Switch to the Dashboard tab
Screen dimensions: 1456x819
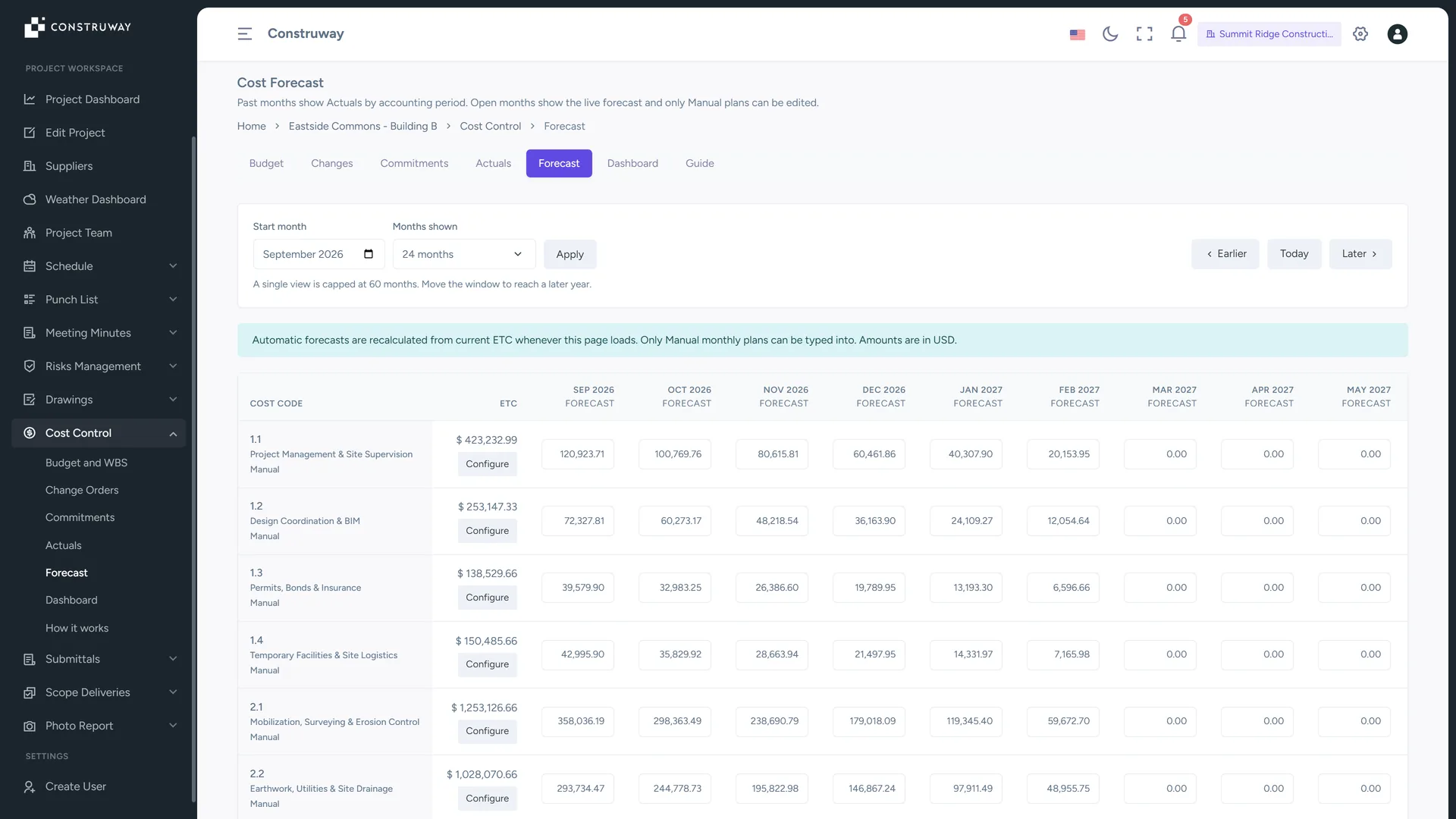[632, 163]
